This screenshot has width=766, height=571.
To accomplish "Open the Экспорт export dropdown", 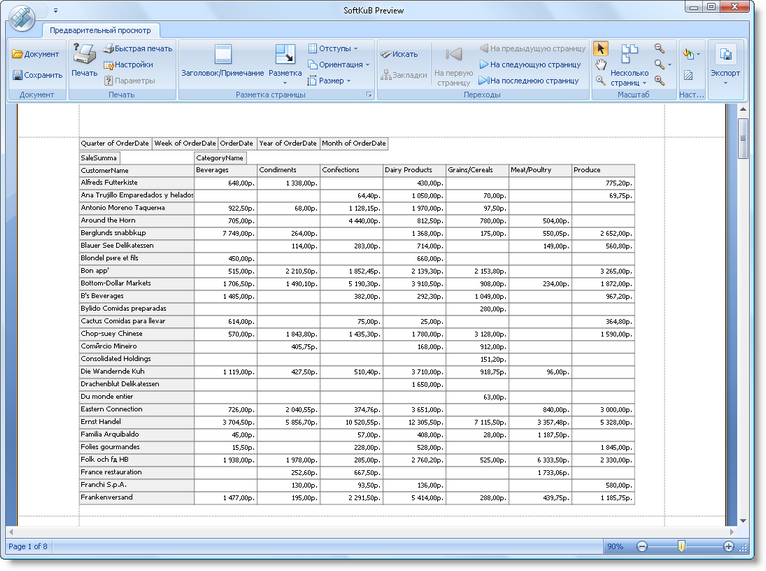I will coord(726,62).
